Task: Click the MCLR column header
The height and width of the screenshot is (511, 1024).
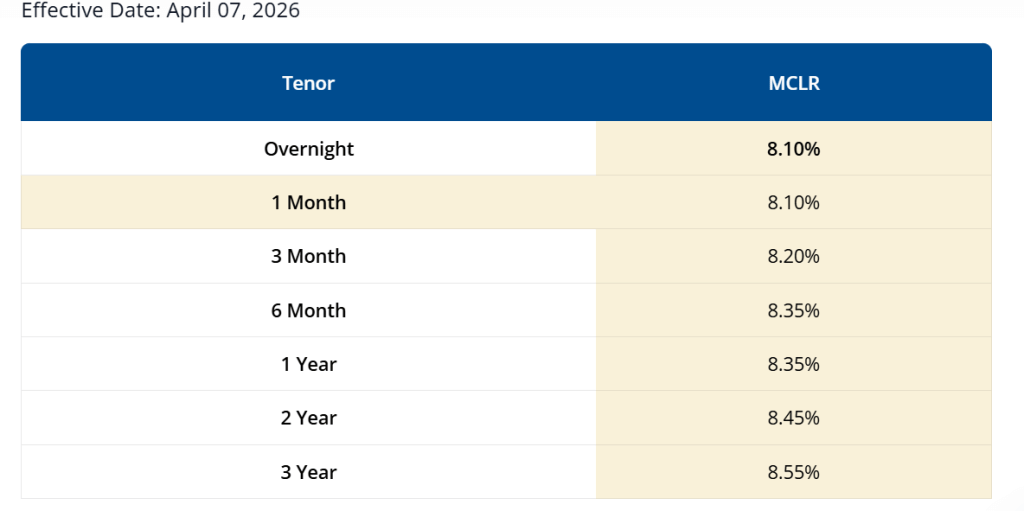Action: pyautogui.click(x=793, y=83)
